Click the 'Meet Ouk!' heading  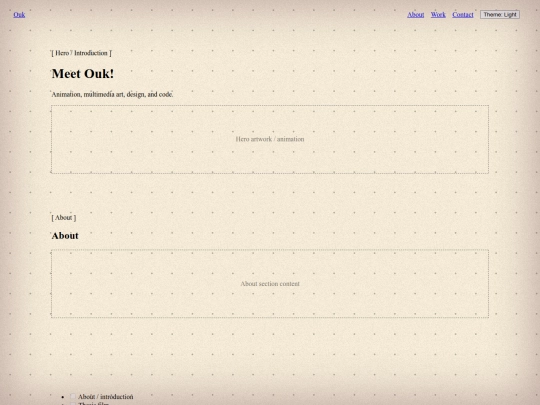[x=83, y=74]
